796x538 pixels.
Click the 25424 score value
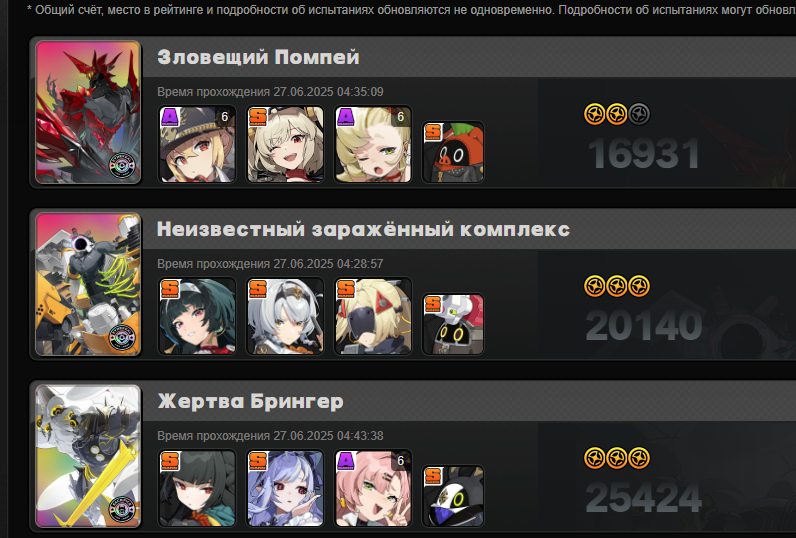click(644, 498)
